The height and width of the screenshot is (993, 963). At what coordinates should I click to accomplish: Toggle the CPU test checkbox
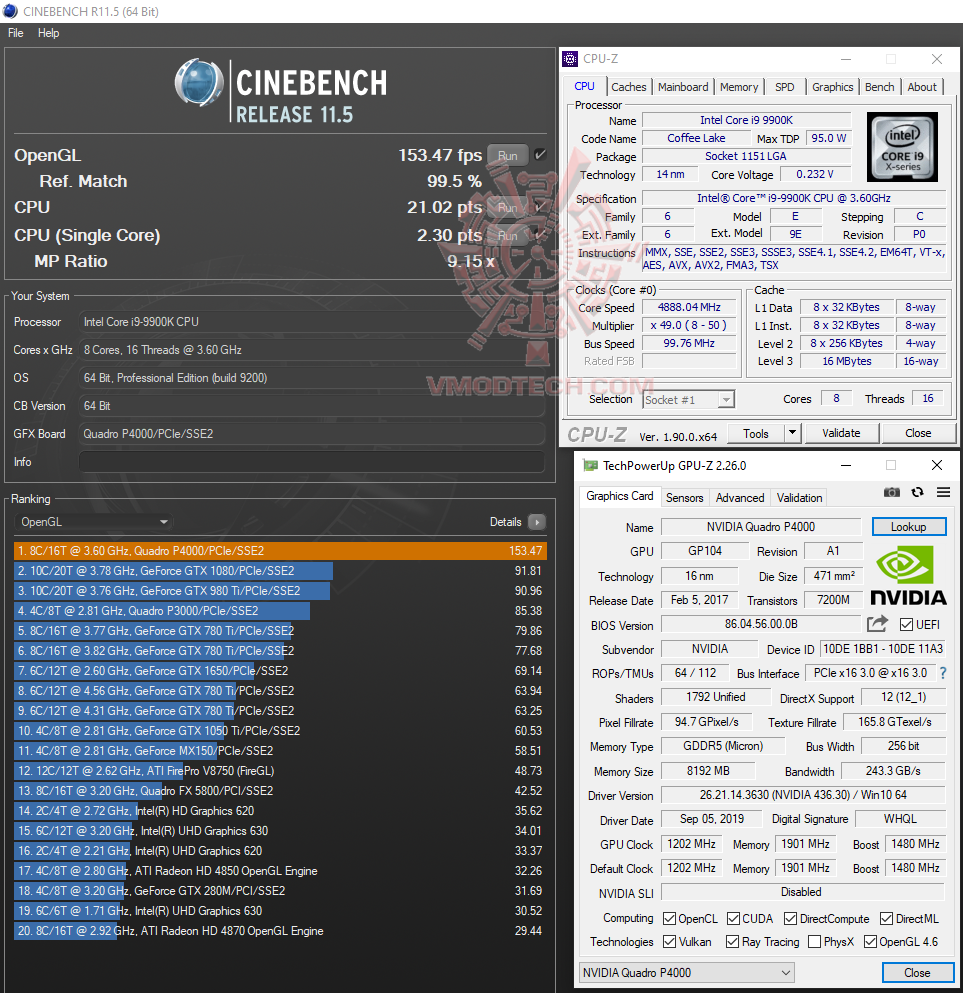coord(540,206)
